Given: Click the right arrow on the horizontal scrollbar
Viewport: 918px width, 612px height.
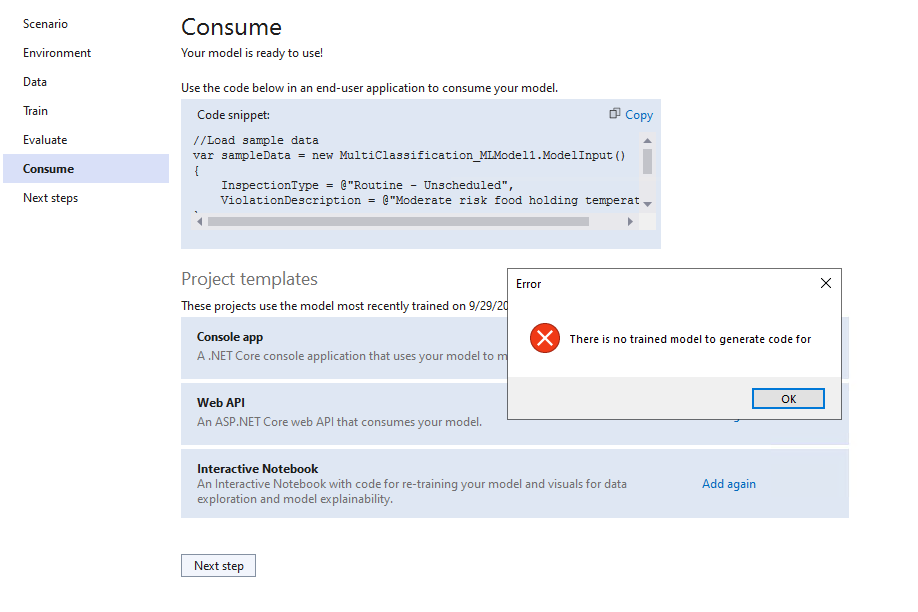Looking at the screenshot, I should tap(629, 221).
